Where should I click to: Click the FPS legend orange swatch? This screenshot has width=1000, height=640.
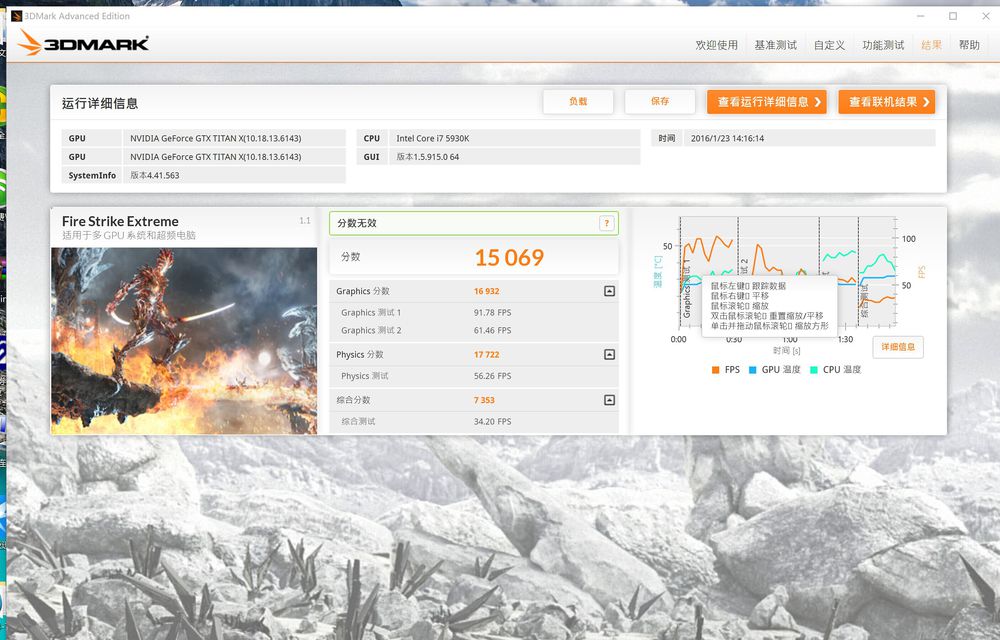pyautogui.click(x=716, y=370)
